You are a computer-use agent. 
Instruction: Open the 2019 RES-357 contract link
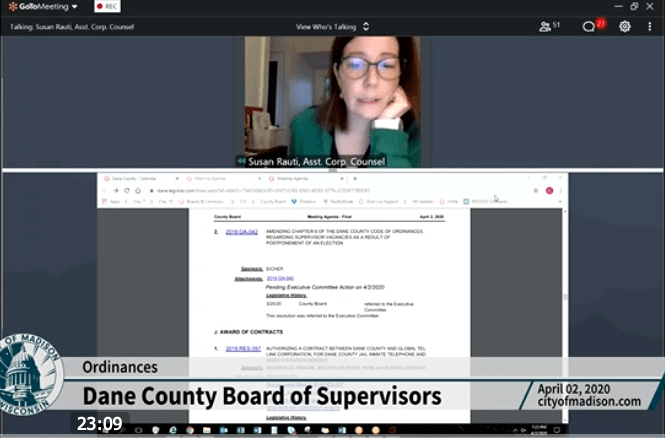pos(243,349)
